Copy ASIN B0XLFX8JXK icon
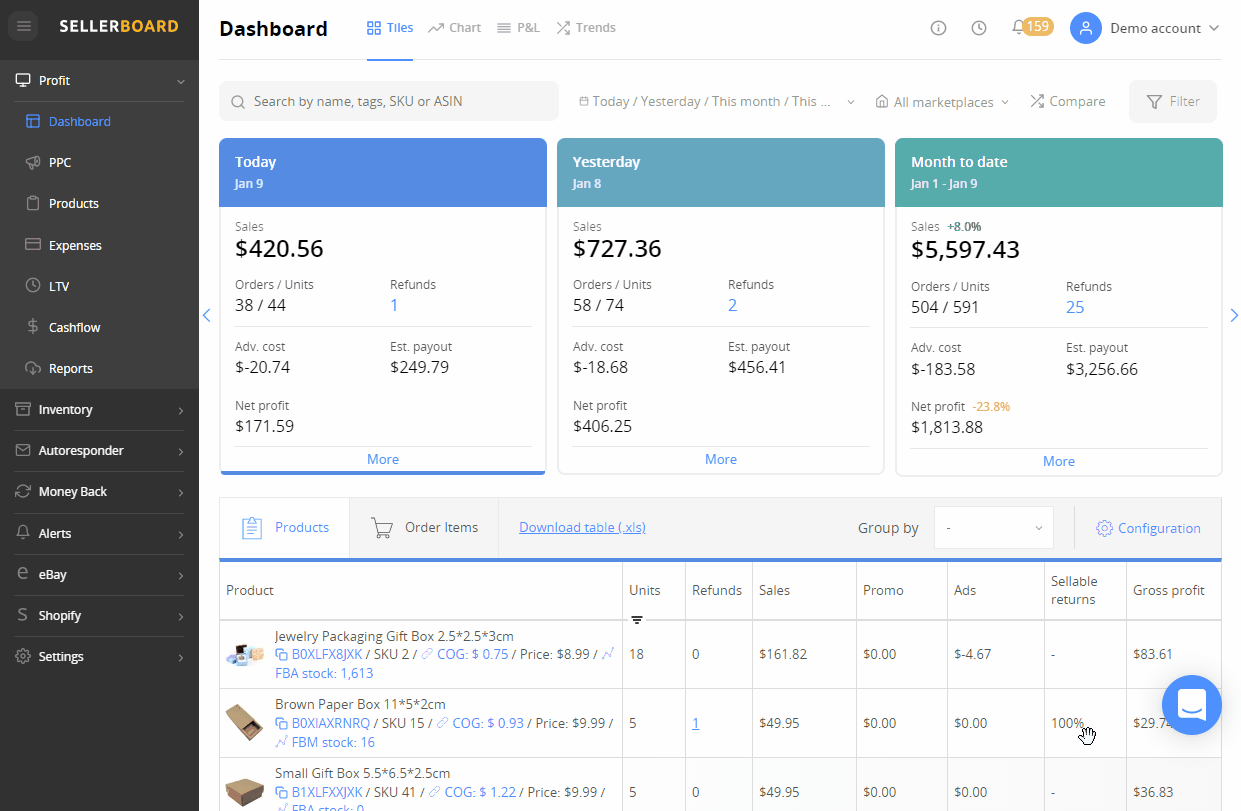 [x=282, y=655]
